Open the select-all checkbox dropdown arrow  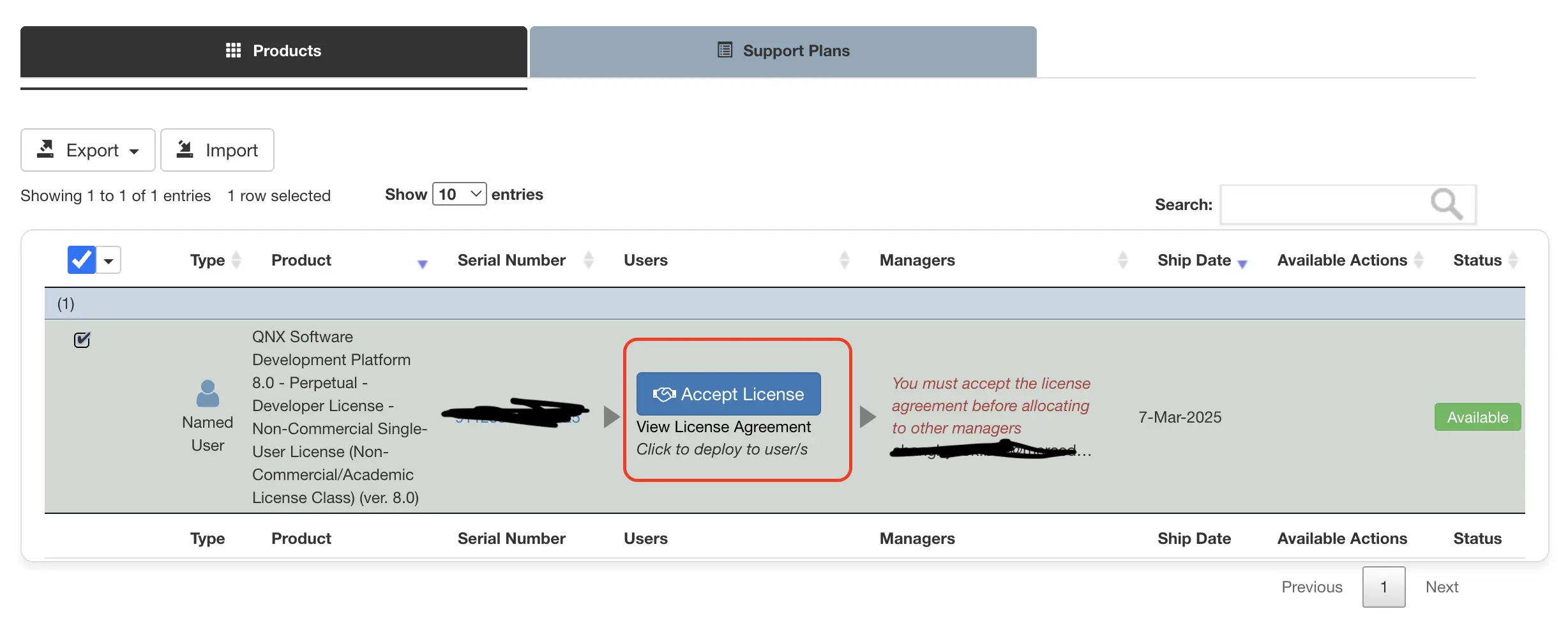[109, 260]
